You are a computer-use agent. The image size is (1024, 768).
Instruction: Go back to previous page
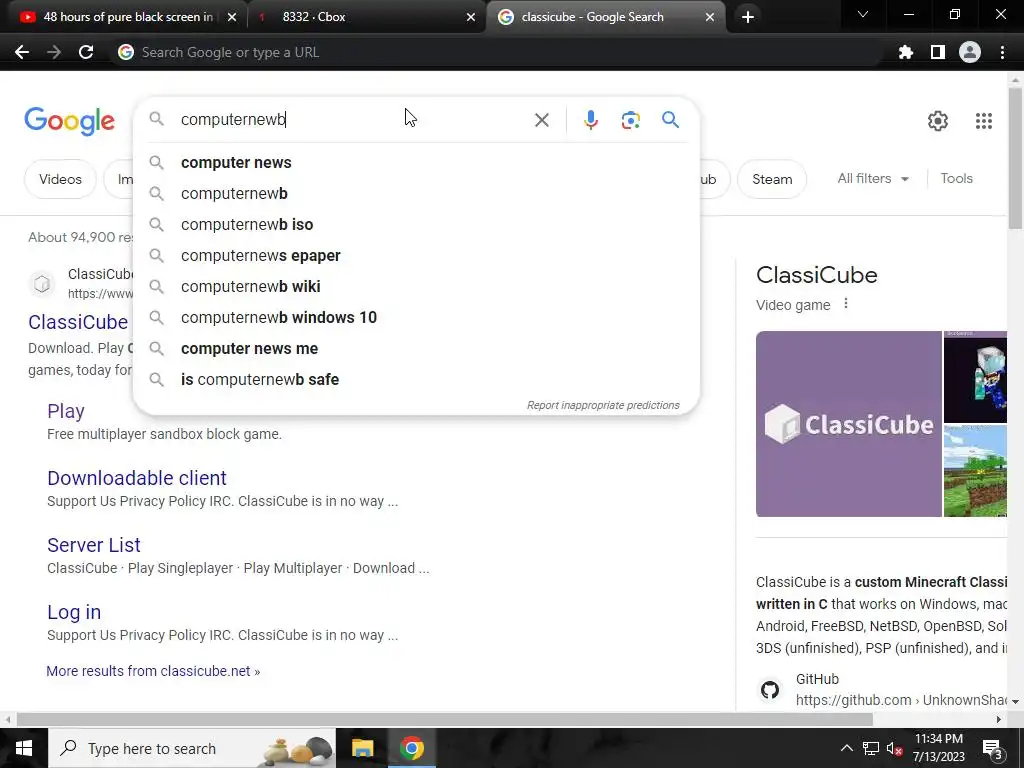click(x=22, y=52)
